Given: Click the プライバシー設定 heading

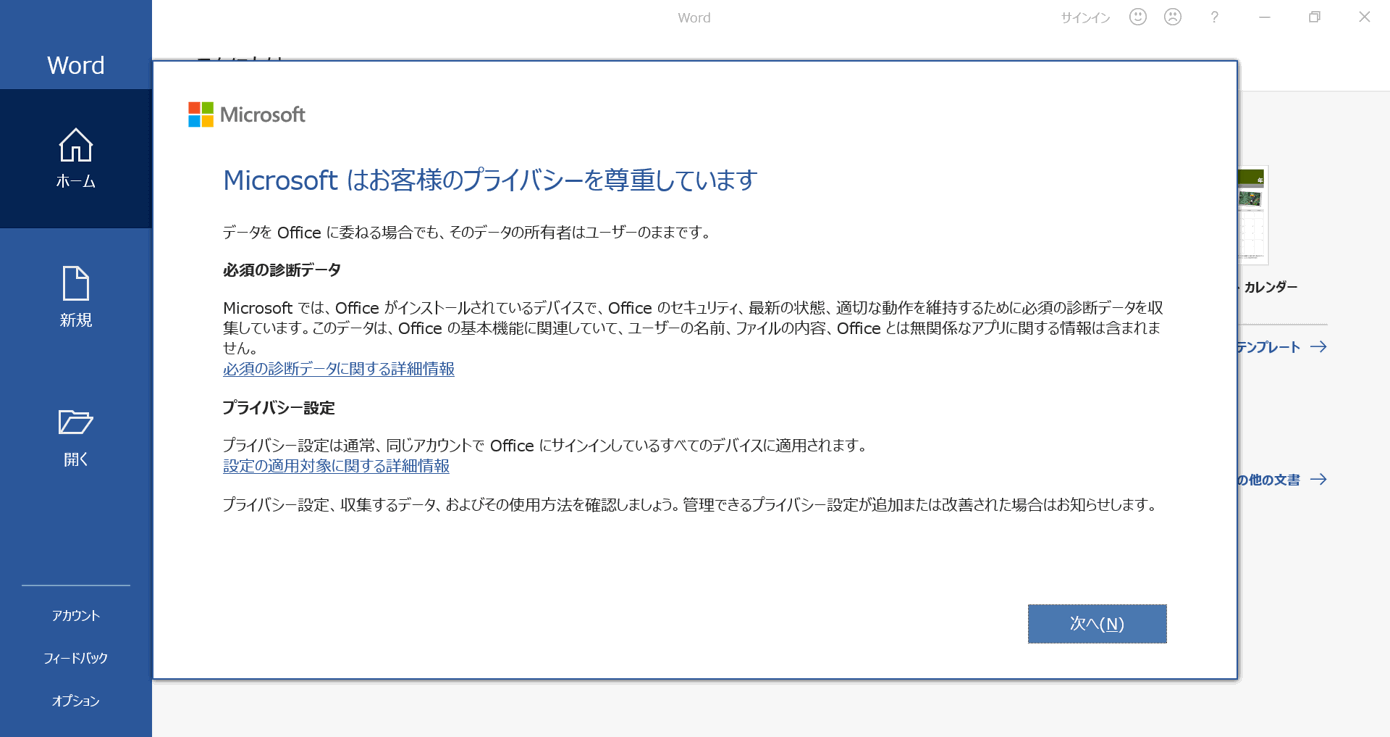Looking at the screenshot, I should pyautogui.click(x=279, y=408).
